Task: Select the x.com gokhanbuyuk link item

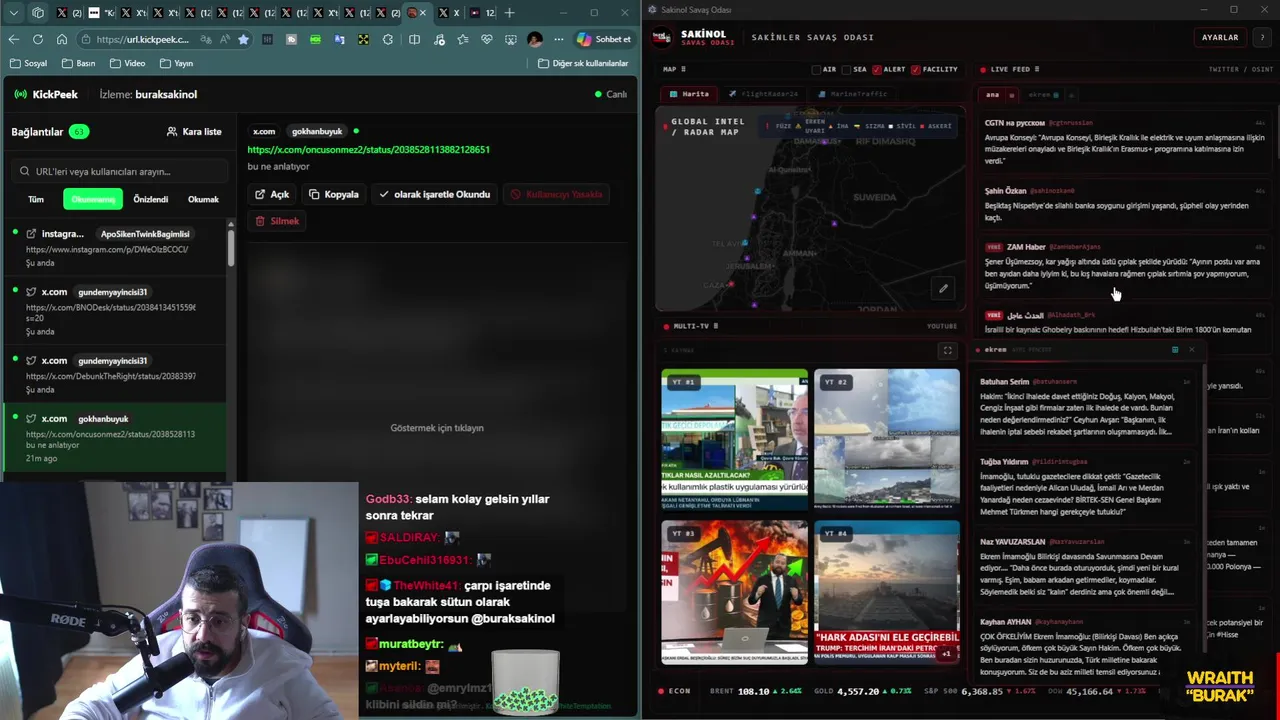Action: click(x=114, y=438)
